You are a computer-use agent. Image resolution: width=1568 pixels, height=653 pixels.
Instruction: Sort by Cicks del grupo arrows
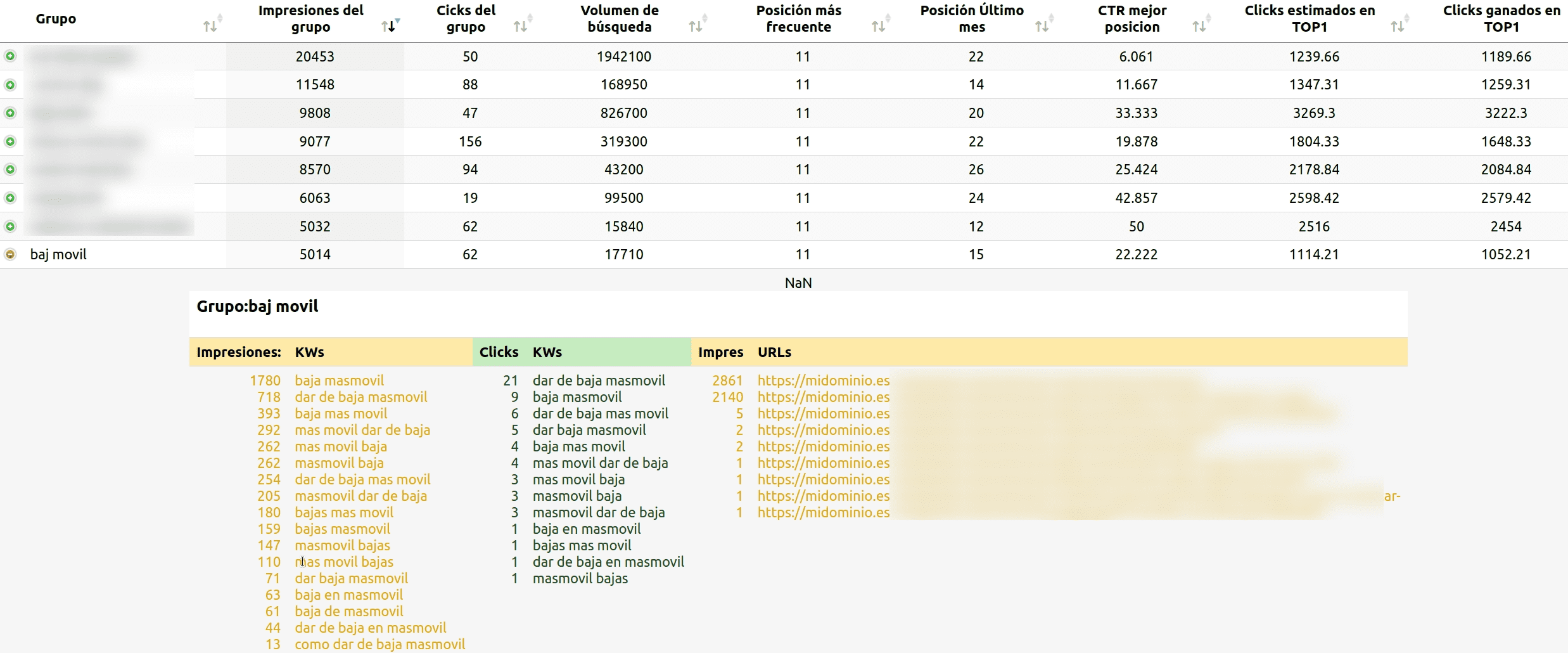(x=522, y=24)
